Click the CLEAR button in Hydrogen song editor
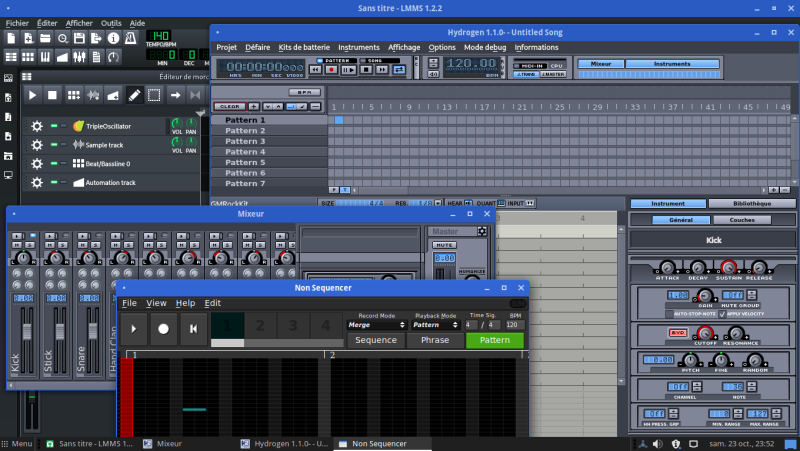The width and height of the screenshot is (800, 451). (229, 106)
